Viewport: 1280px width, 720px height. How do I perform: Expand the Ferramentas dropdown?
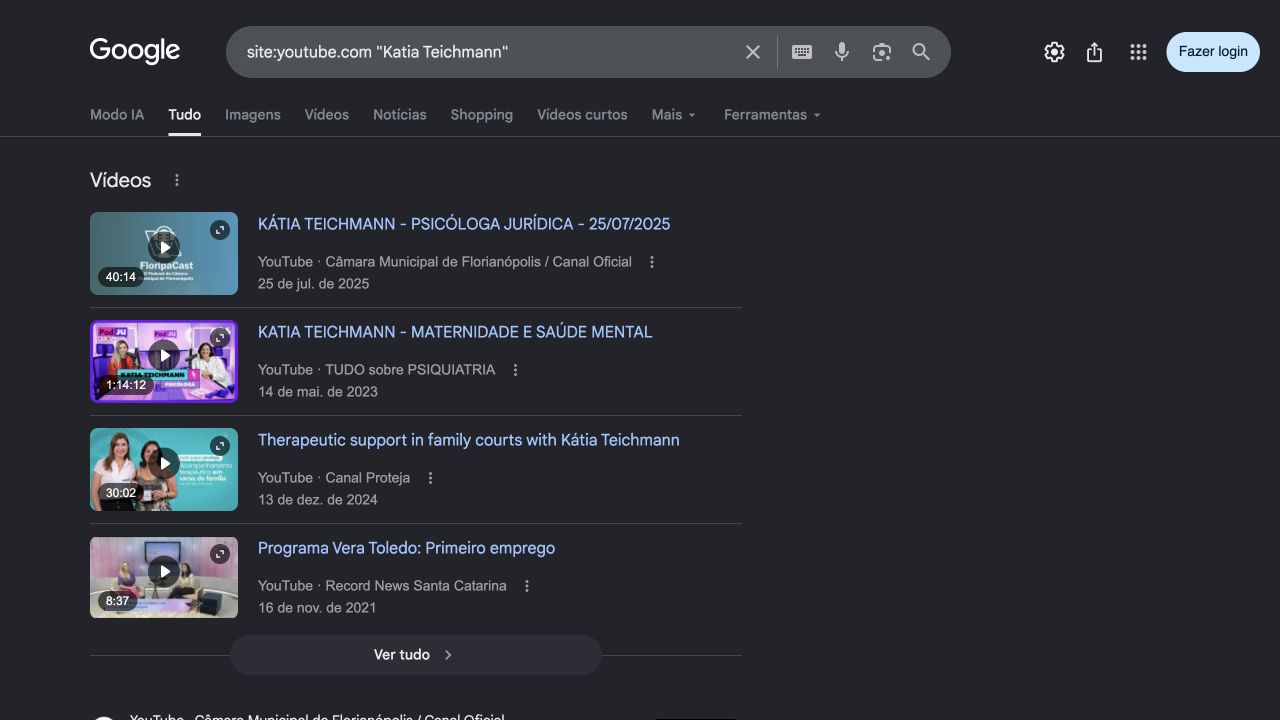pos(772,115)
